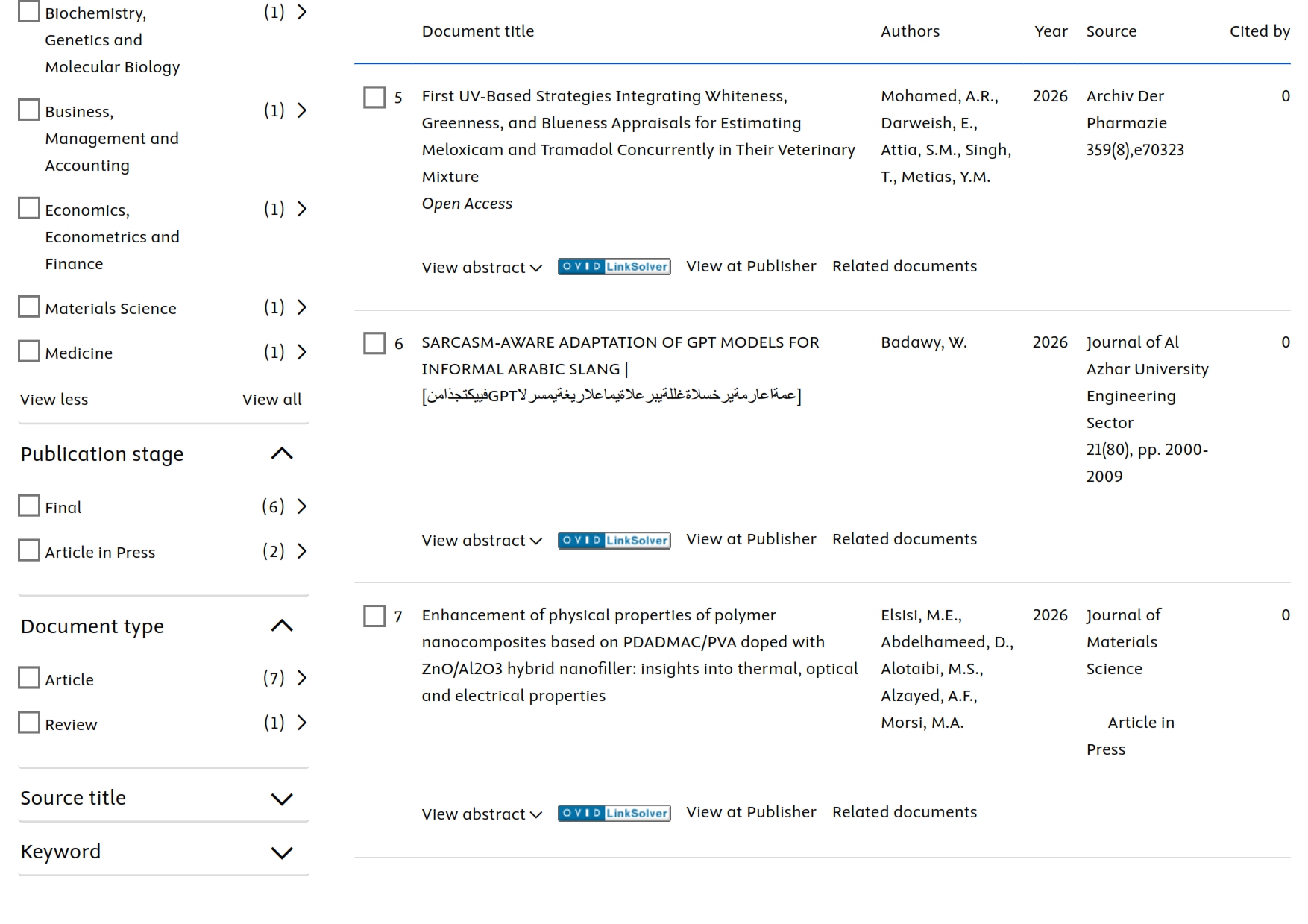1308x924 pixels.
Task: Expand View abstract for document 5
Action: tap(482, 268)
